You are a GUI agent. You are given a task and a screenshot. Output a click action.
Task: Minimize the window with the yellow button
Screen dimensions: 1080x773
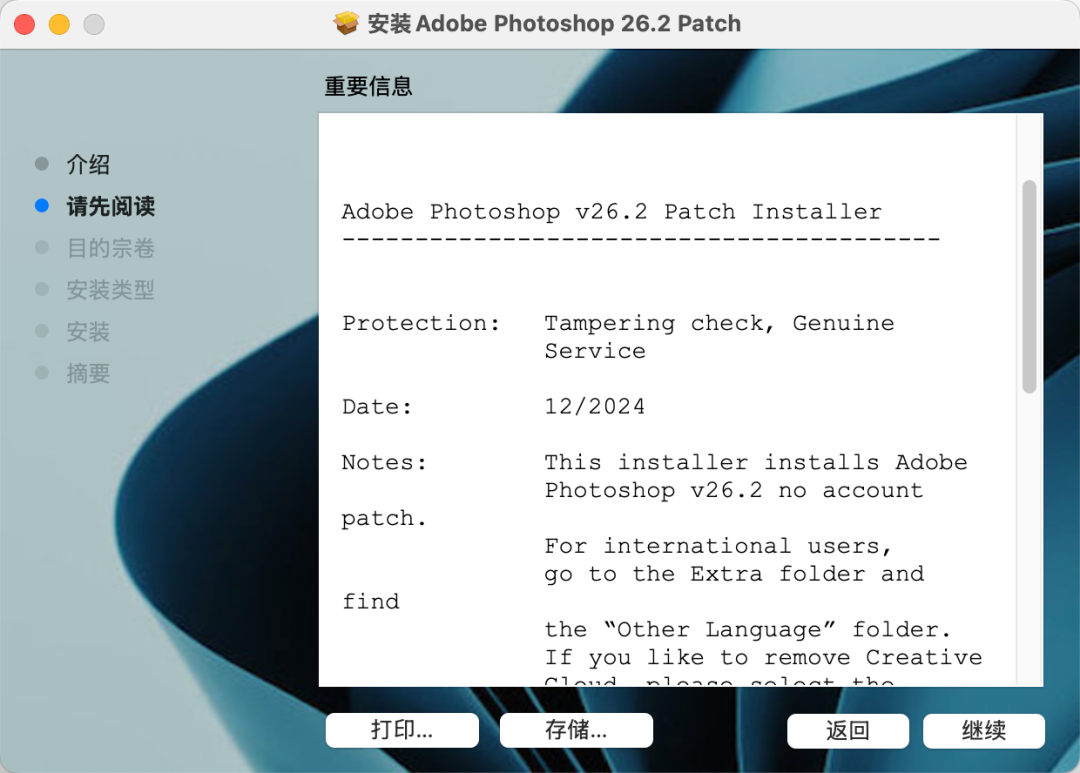pos(59,24)
